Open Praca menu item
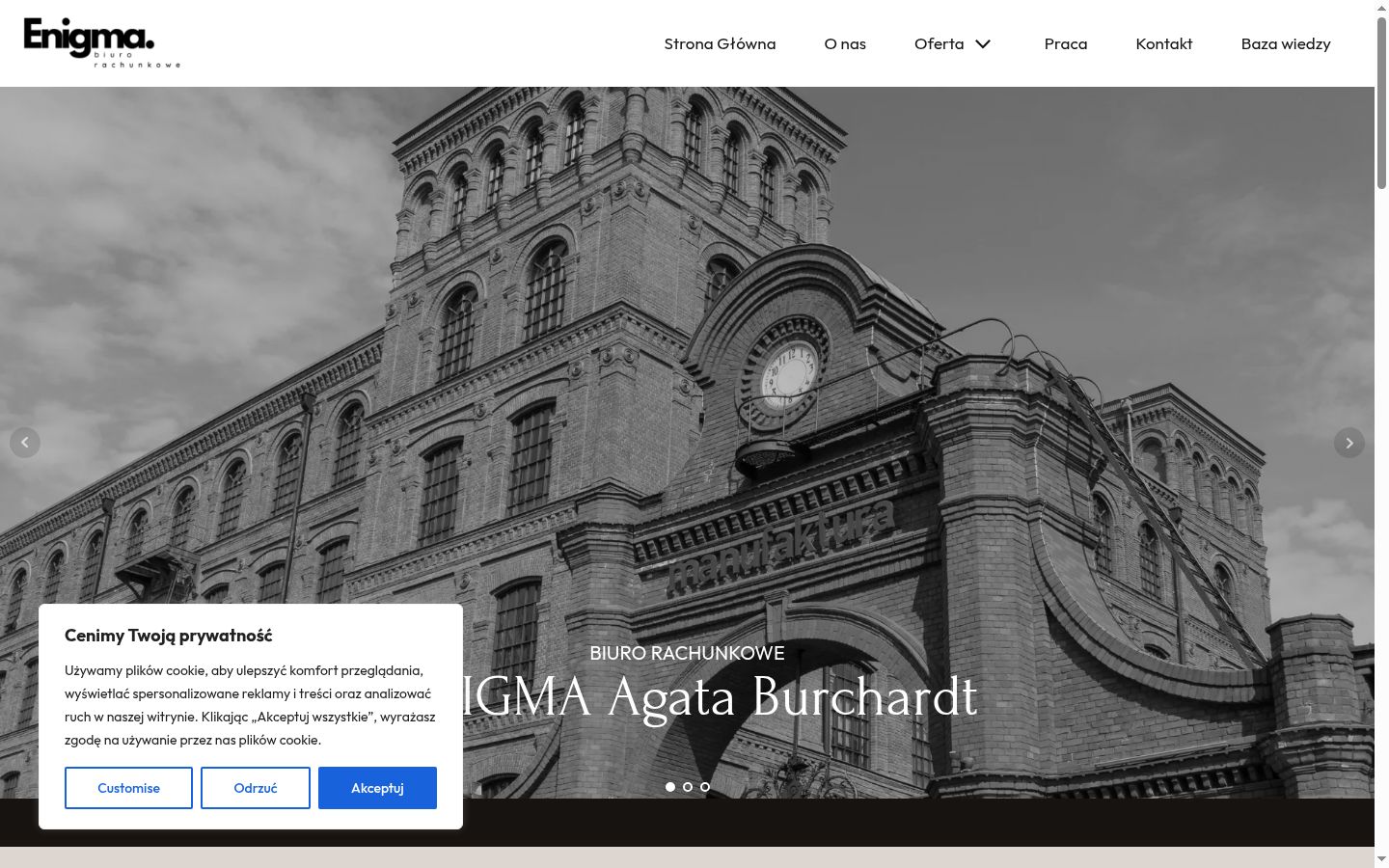This screenshot has height=868, width=1389. (1066, 43)
